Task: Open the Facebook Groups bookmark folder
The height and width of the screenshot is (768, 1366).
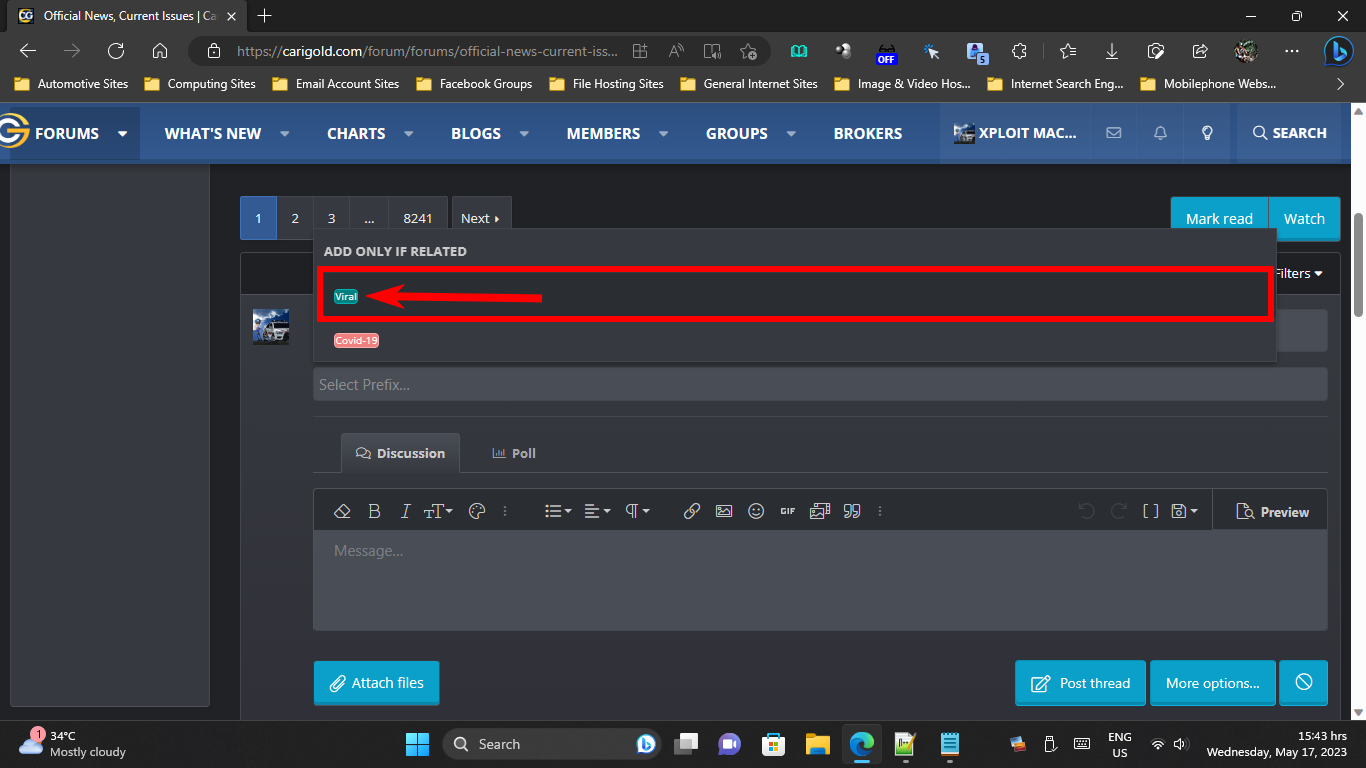Action: (x=474, y=84)
